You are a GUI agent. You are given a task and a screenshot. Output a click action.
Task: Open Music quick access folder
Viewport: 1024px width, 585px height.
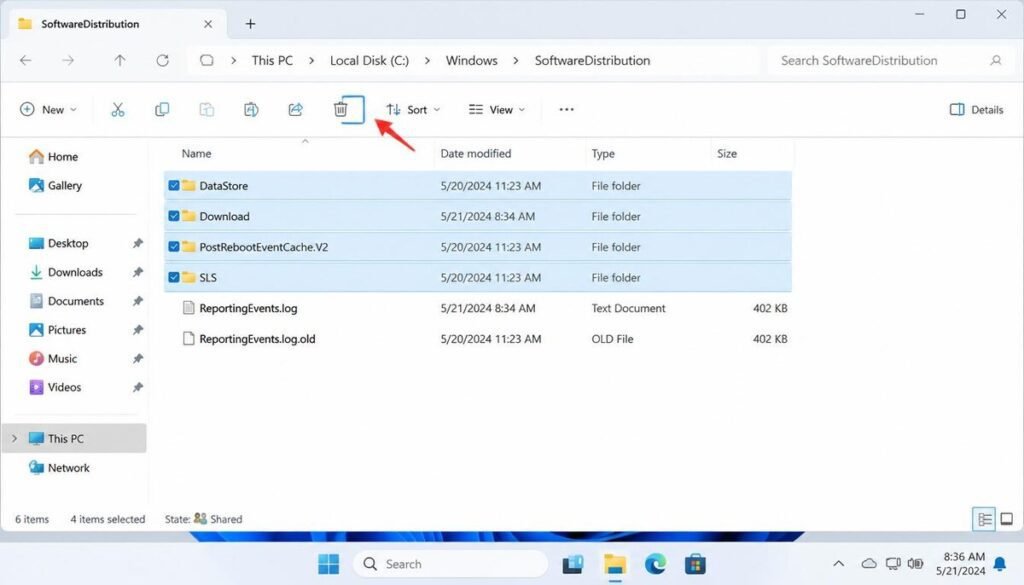53,358
